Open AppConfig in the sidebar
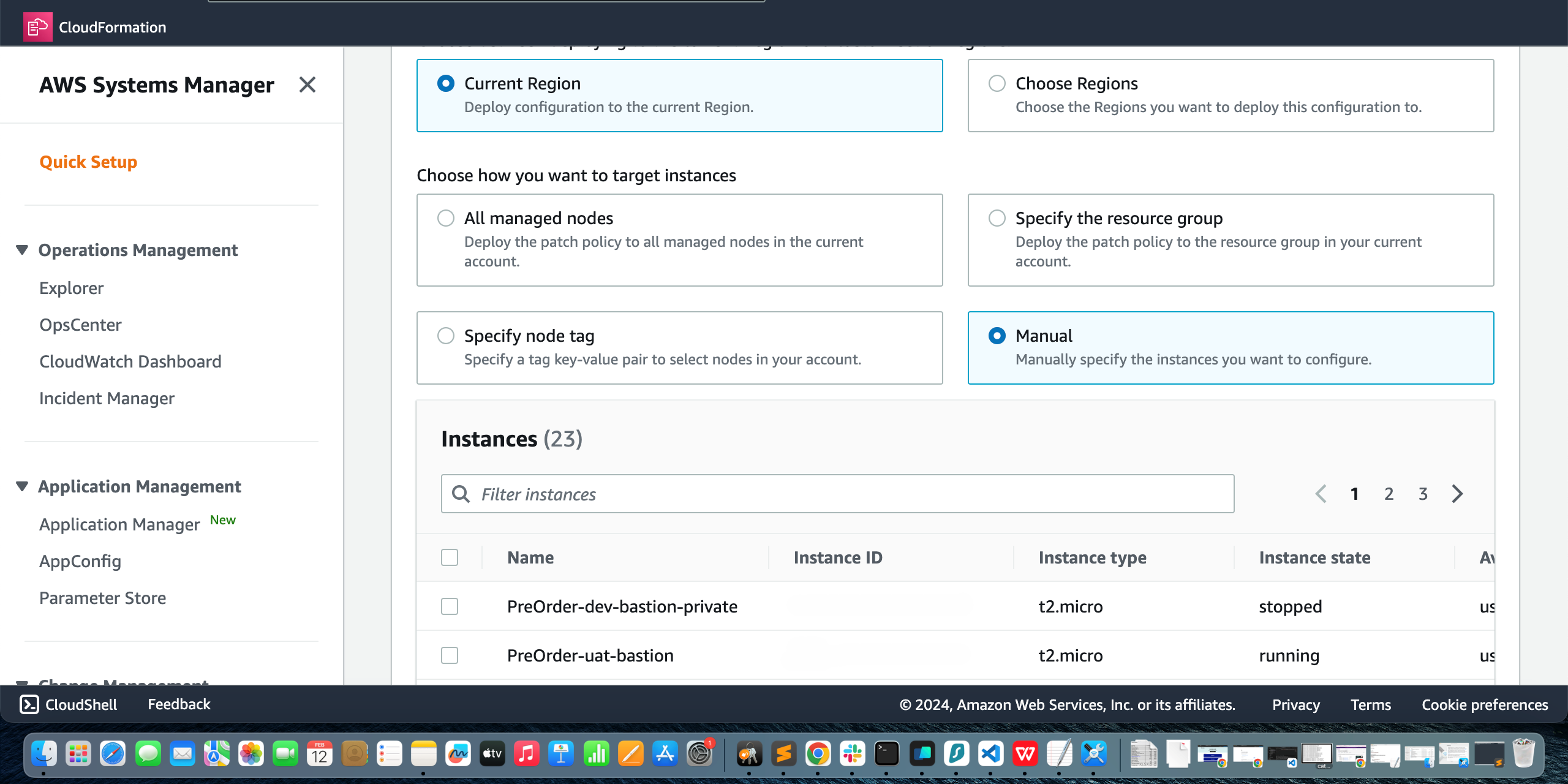1568x784 pixels. pos(80,561)
